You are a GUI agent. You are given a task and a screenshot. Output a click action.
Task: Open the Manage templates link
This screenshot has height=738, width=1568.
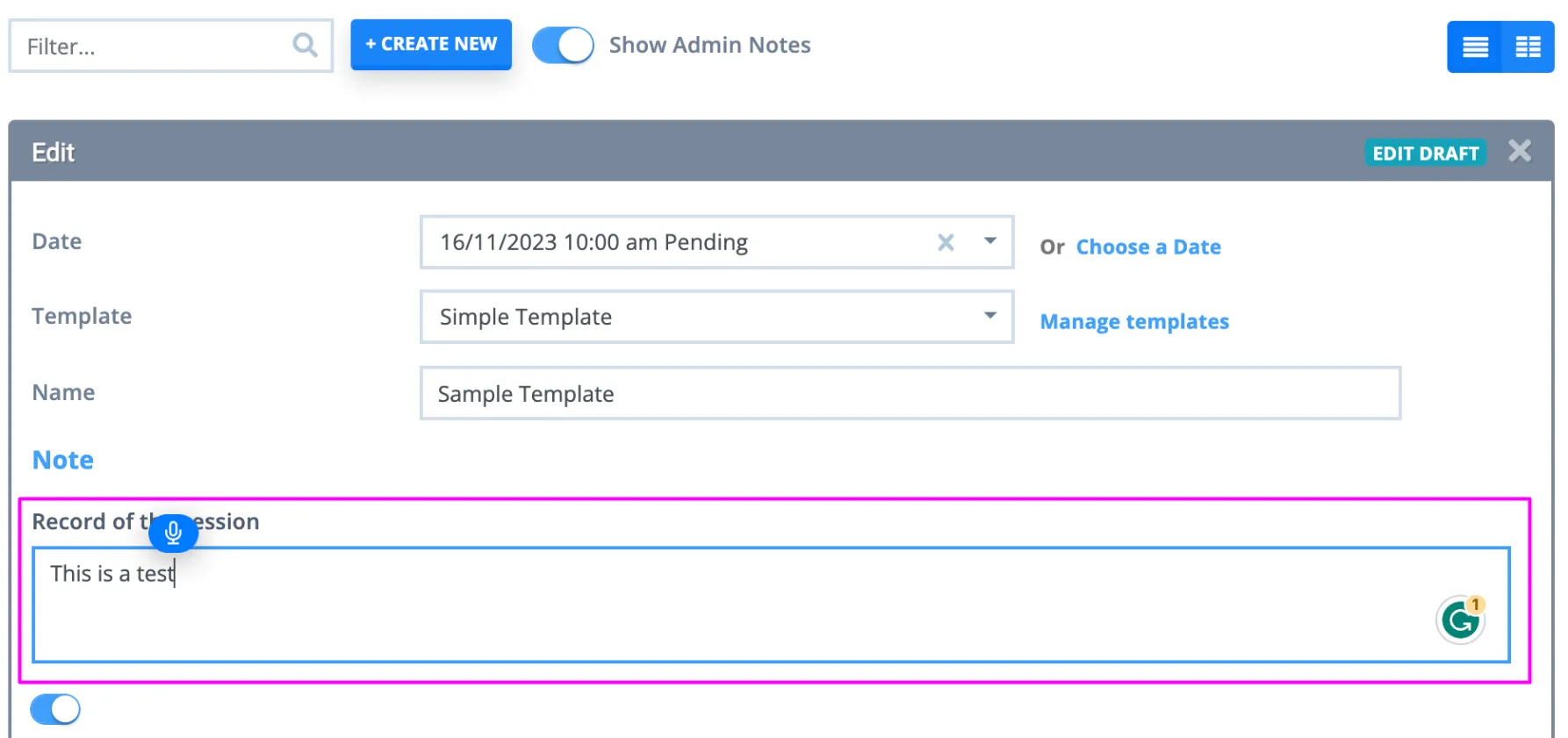pos(1134,322)
